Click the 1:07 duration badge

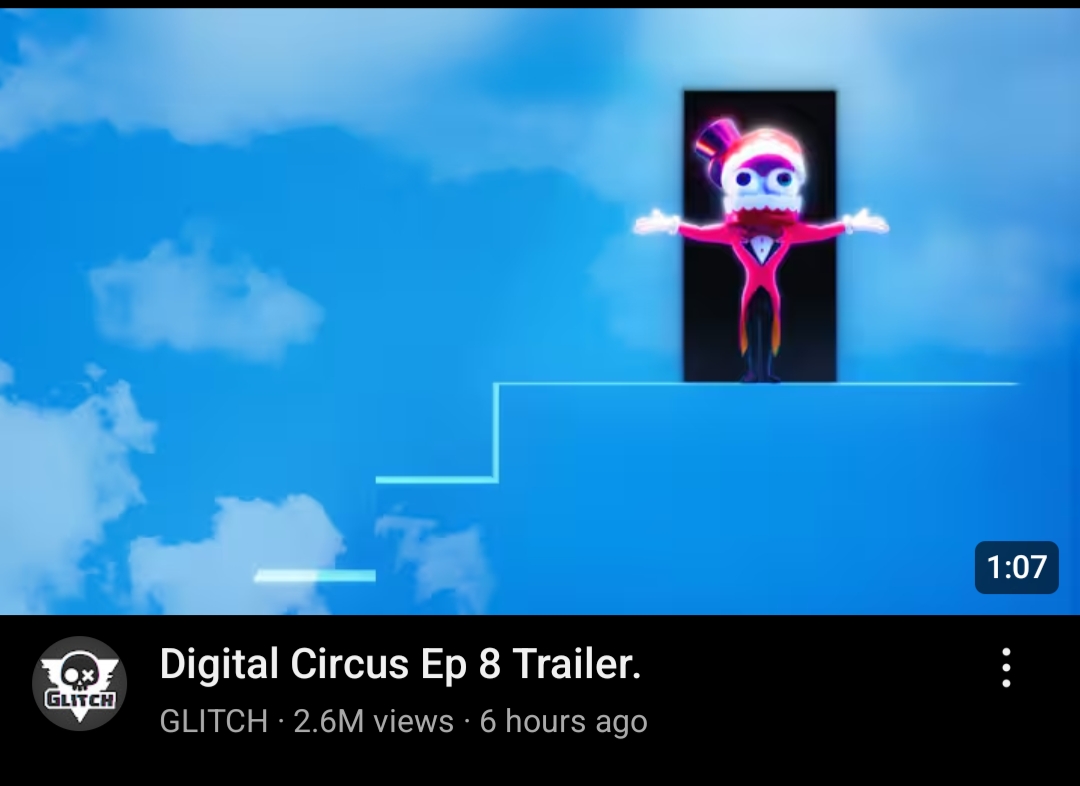pos(1017,567)
